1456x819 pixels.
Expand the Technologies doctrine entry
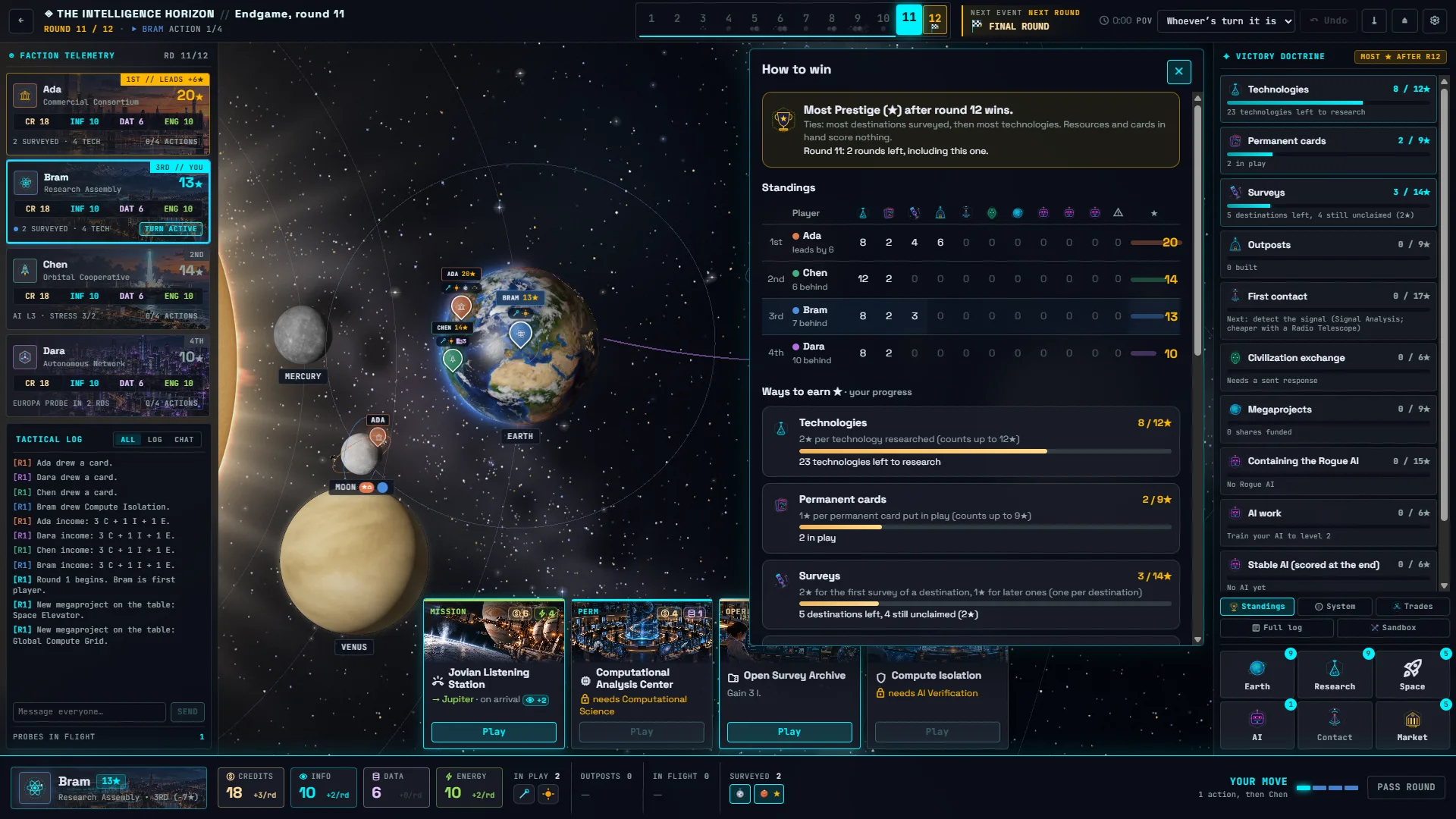1329,99
